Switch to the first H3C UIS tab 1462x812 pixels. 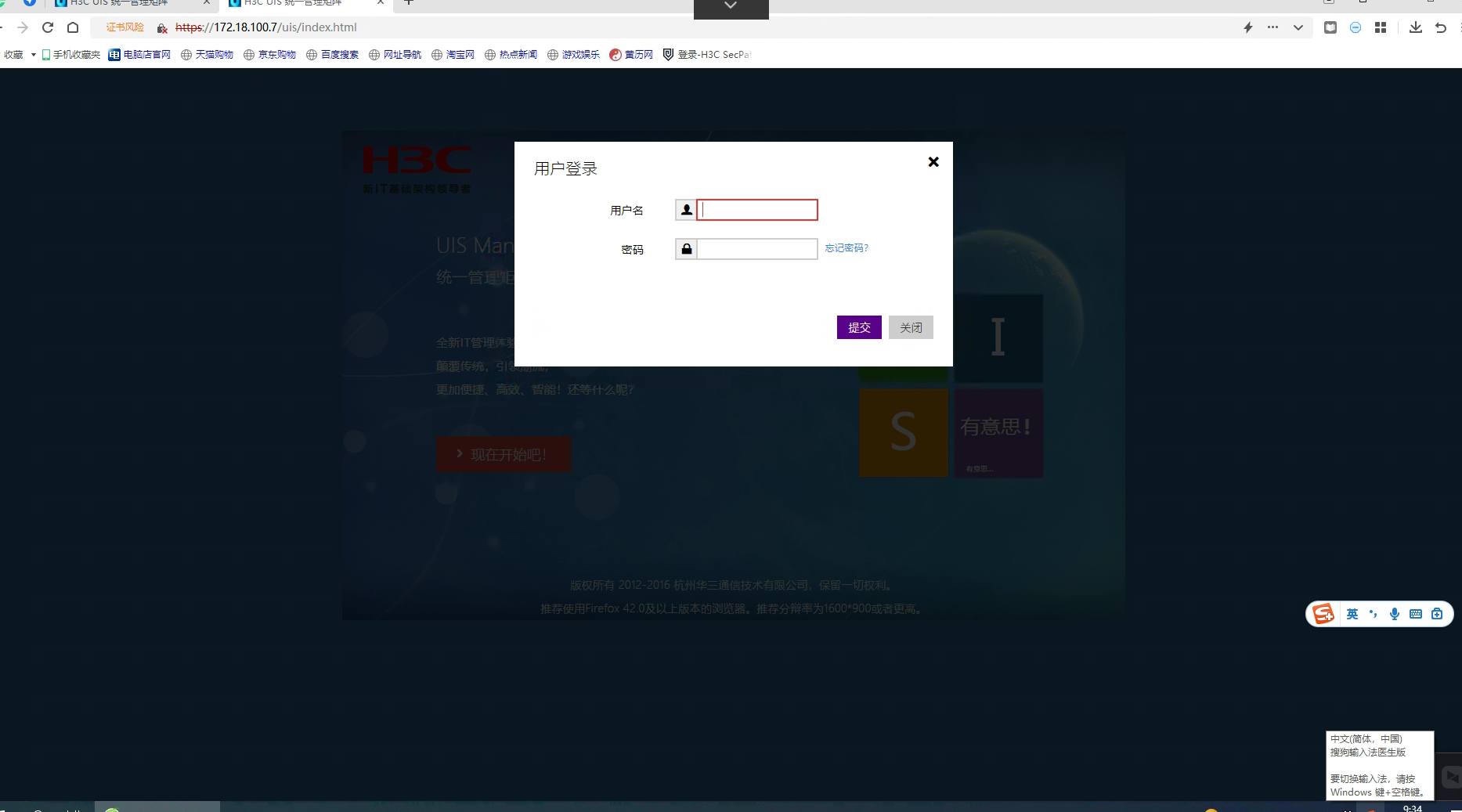point(132,4)
